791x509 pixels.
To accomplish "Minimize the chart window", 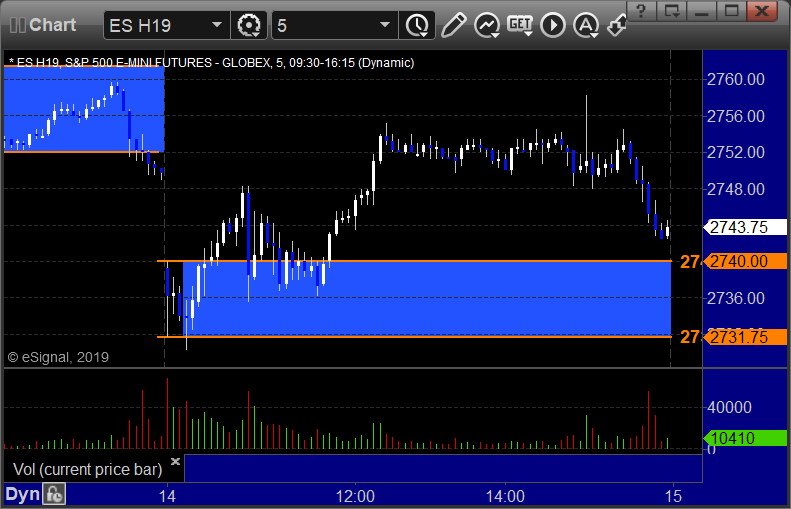I will click(x=702, y=11).
